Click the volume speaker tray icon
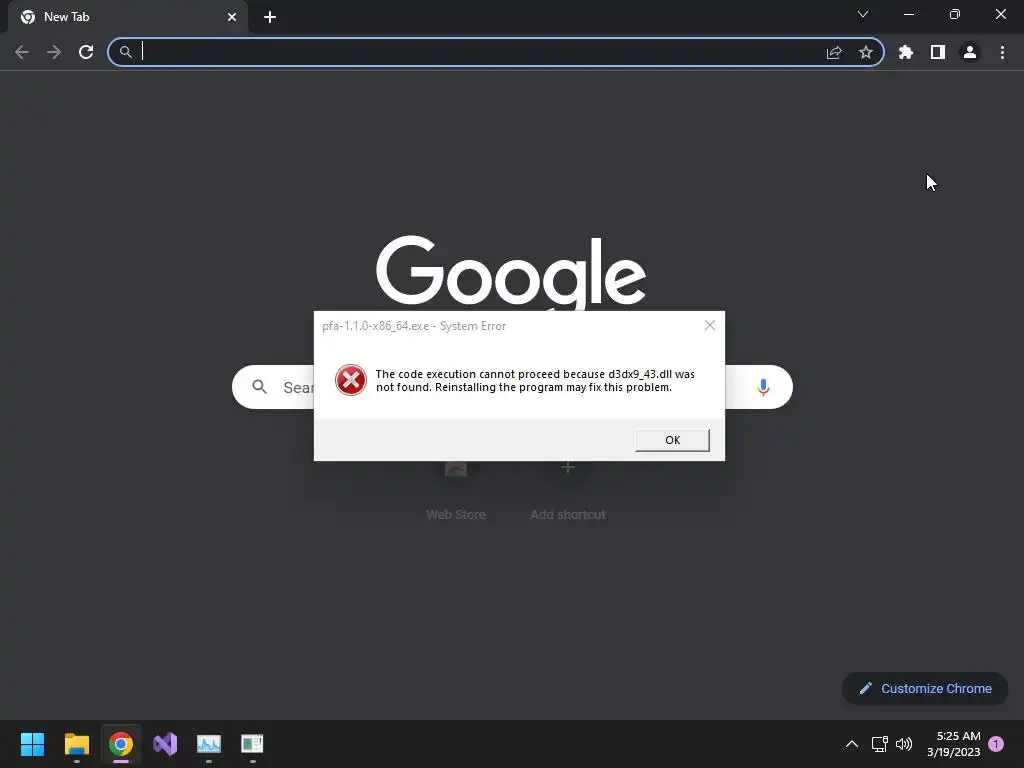Viewport: 1024px width, 768px height. tap(904, 744)
